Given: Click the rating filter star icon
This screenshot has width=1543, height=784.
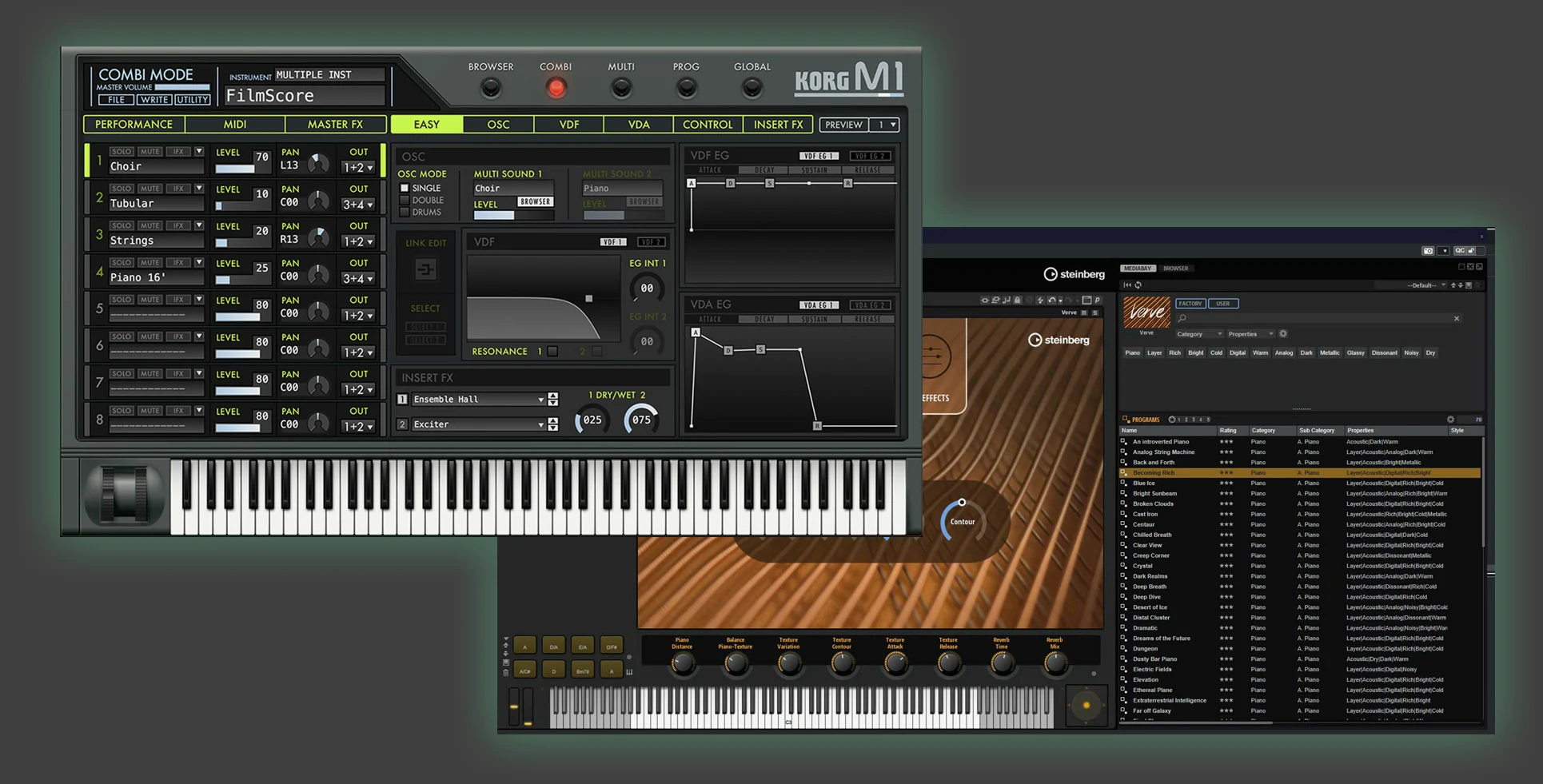Looking at the screenshot, I should pyautogui.click(x=1172, y=420).
